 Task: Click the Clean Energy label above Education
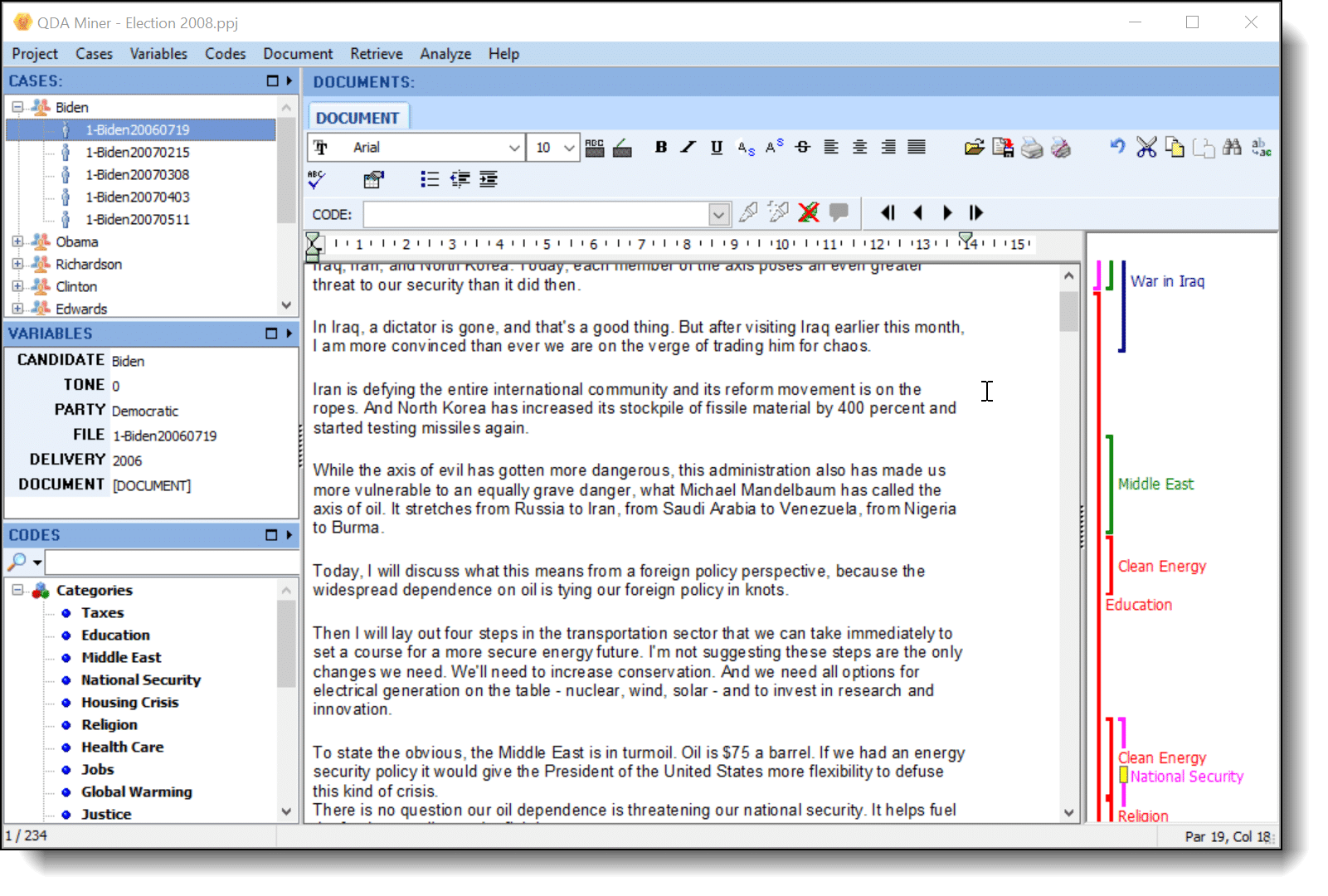[x=1162, y=566]
